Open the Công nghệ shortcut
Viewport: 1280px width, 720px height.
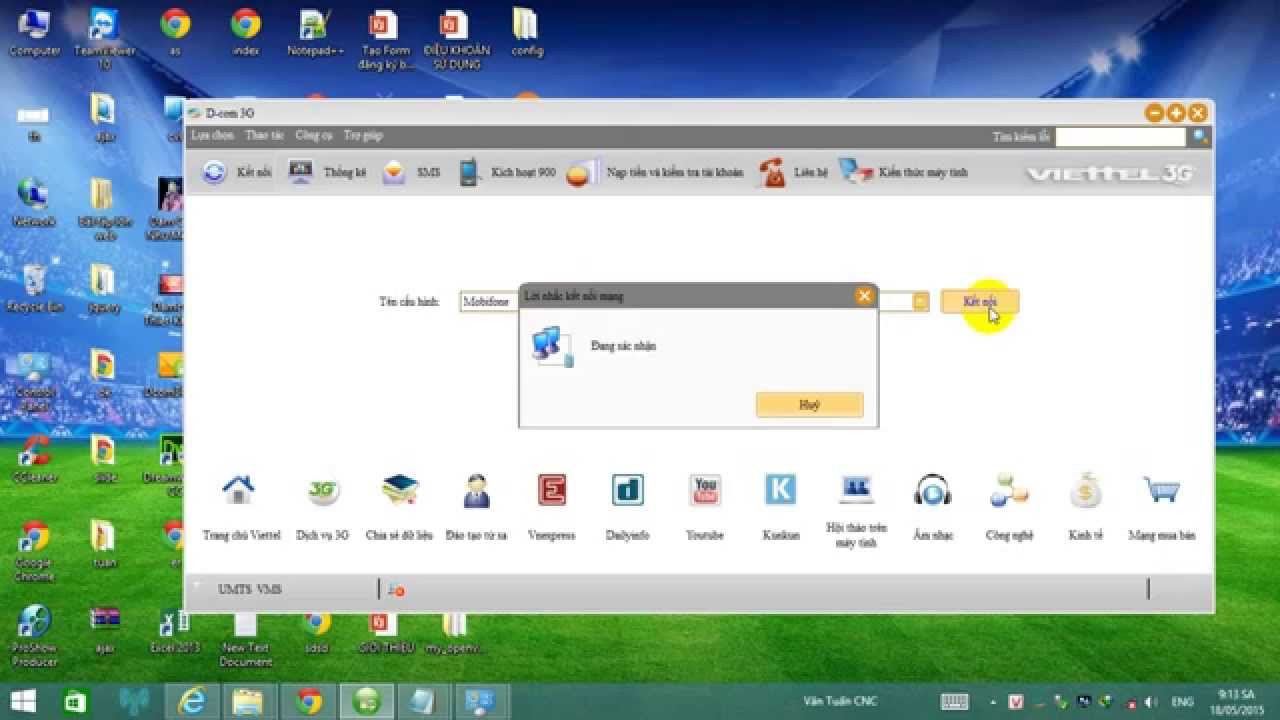1009,508
